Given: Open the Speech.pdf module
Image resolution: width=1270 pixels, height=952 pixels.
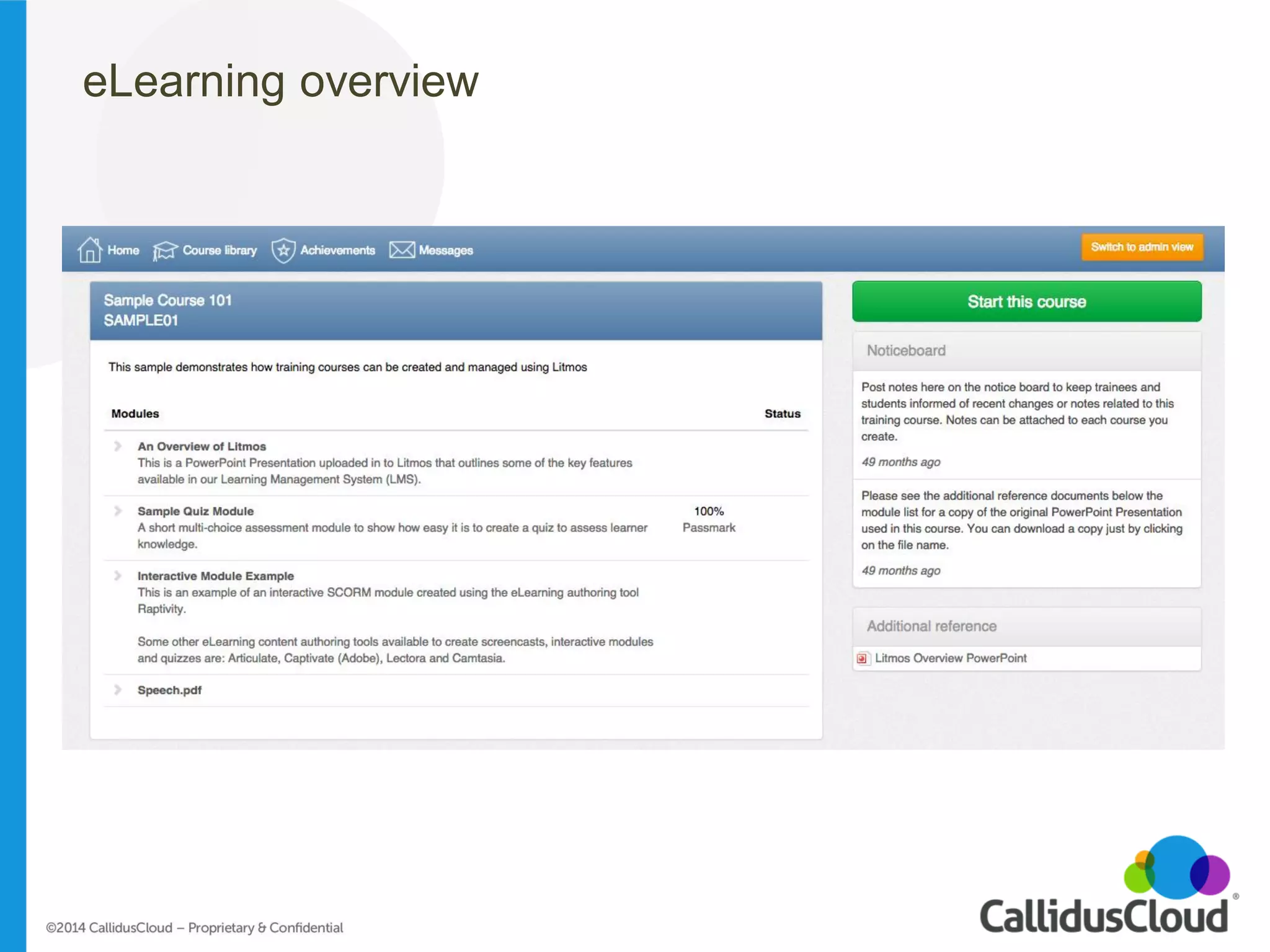Looking at the screenshot, I should point(169,690).
